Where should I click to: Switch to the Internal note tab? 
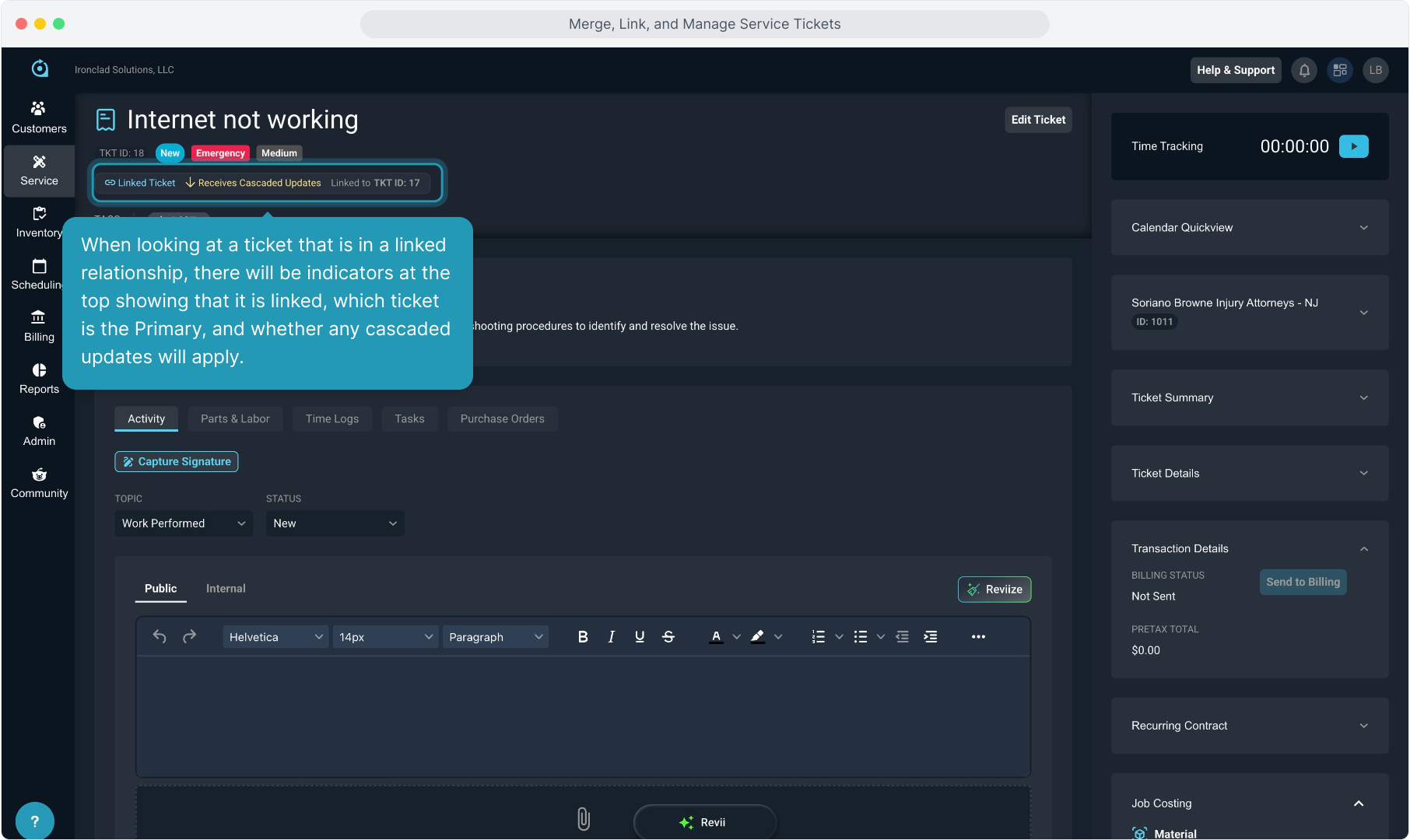tap(226, 589)
